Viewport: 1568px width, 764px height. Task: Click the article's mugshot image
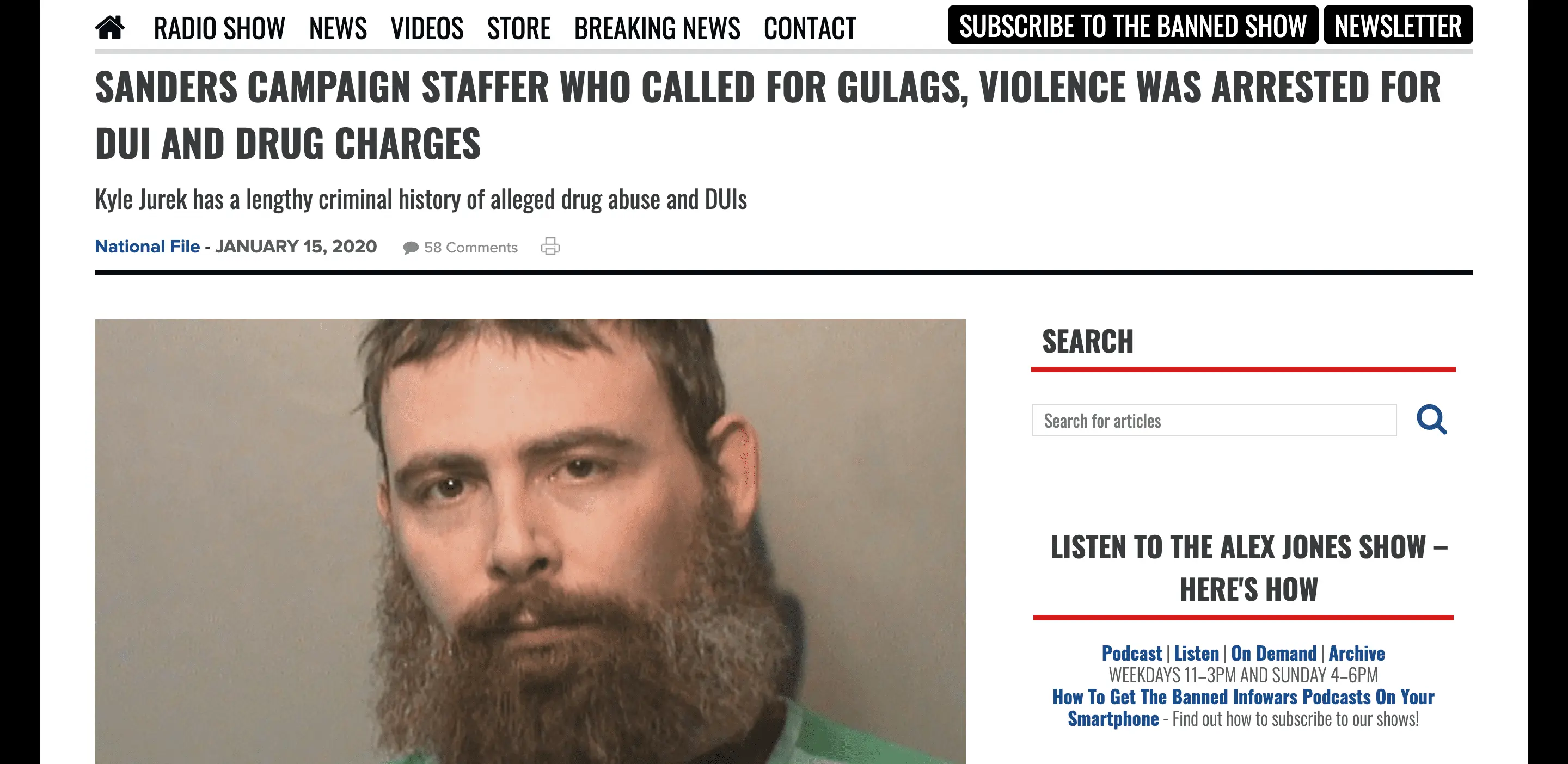530,541
